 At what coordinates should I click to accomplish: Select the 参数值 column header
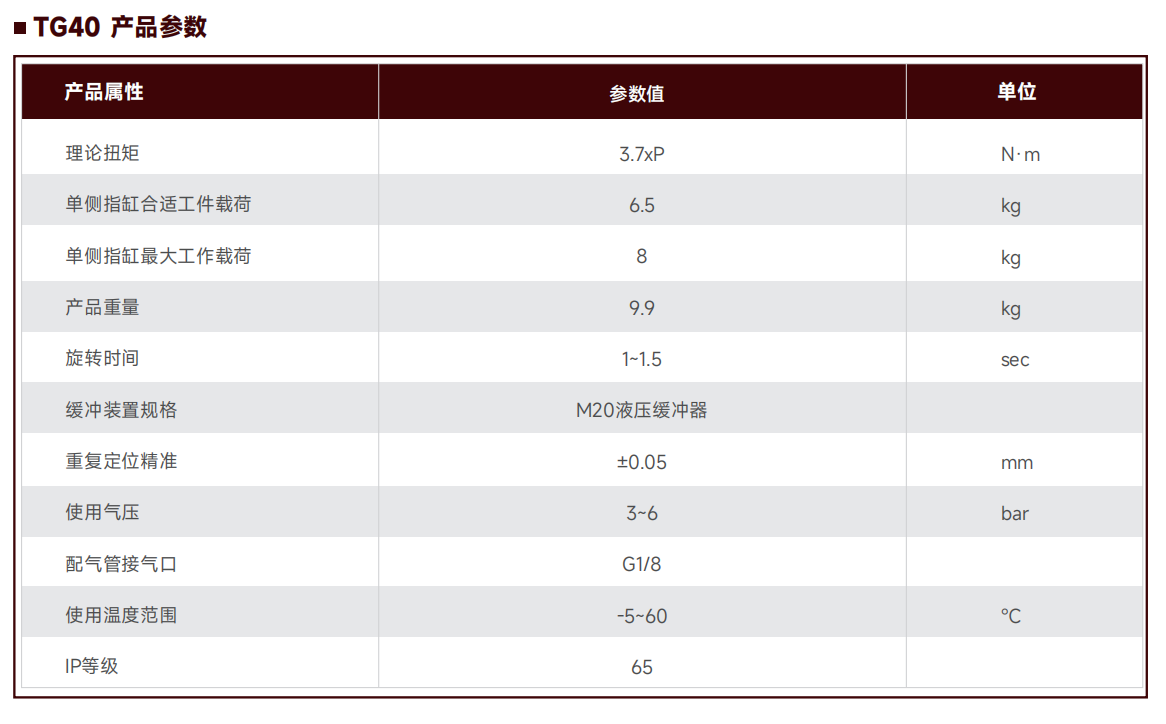(x=637, y=94)
